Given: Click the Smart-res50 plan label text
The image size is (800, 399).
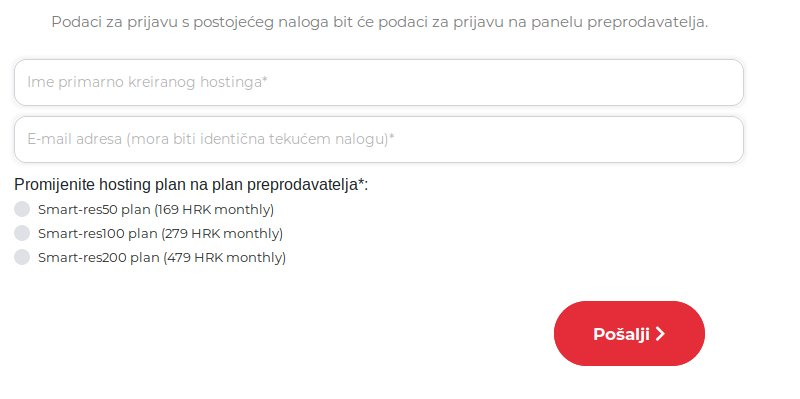Looking at the screenshot, I should point(156,210).
